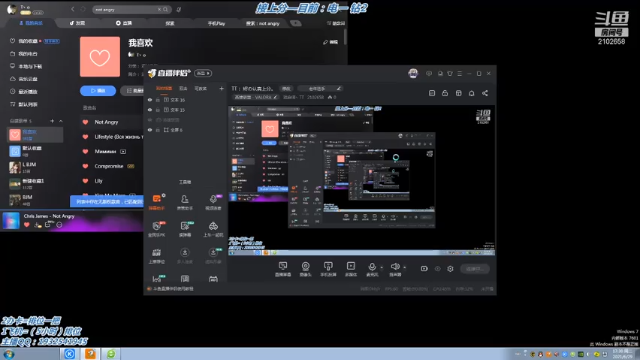640x360 pixels.
Task: Hide the 文本 16 layer with its eye icon
Action: pyautogui.click(x=150, y=100)
